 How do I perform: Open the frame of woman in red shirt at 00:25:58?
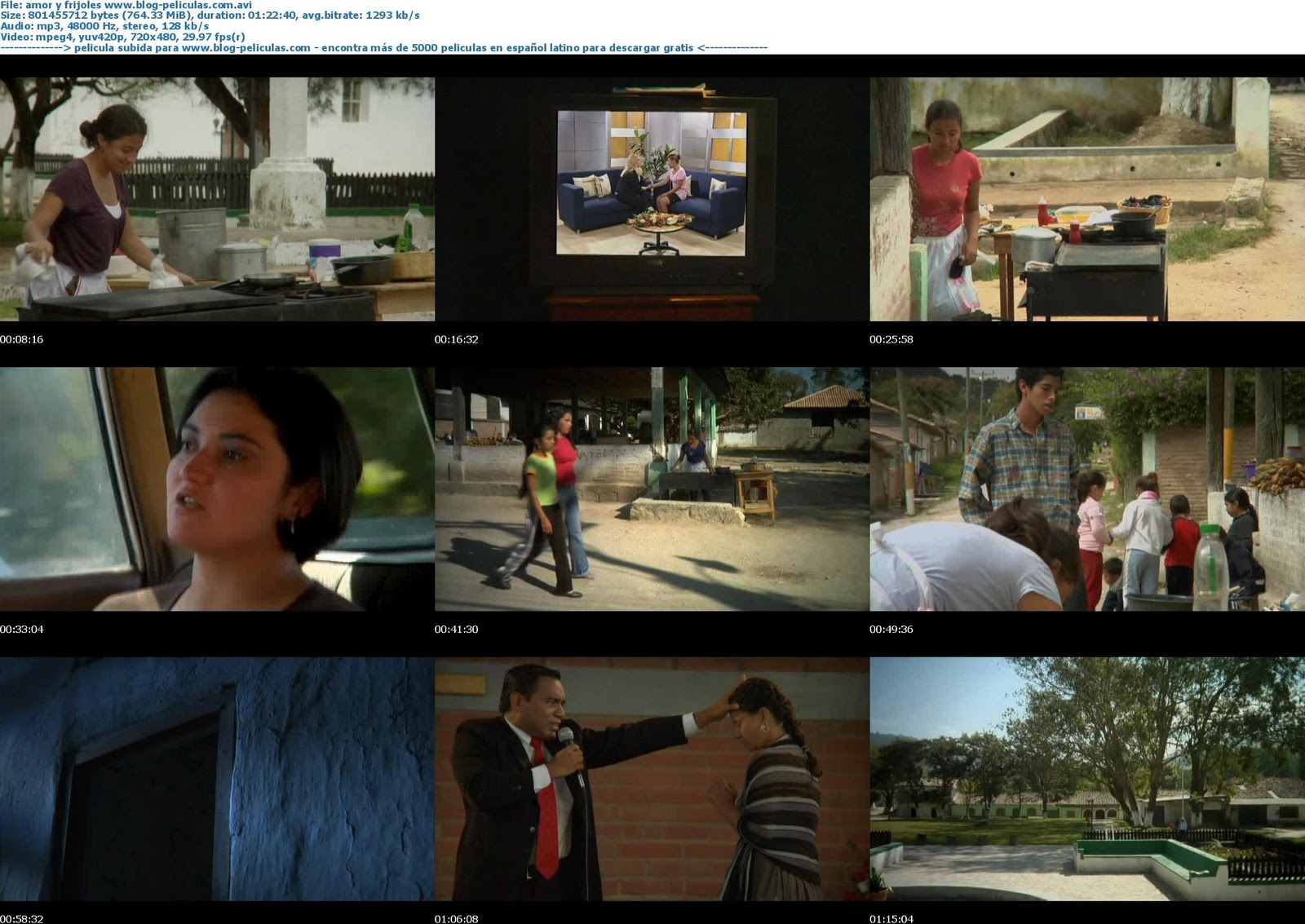pyautogui.click(x=1087, y=199)
